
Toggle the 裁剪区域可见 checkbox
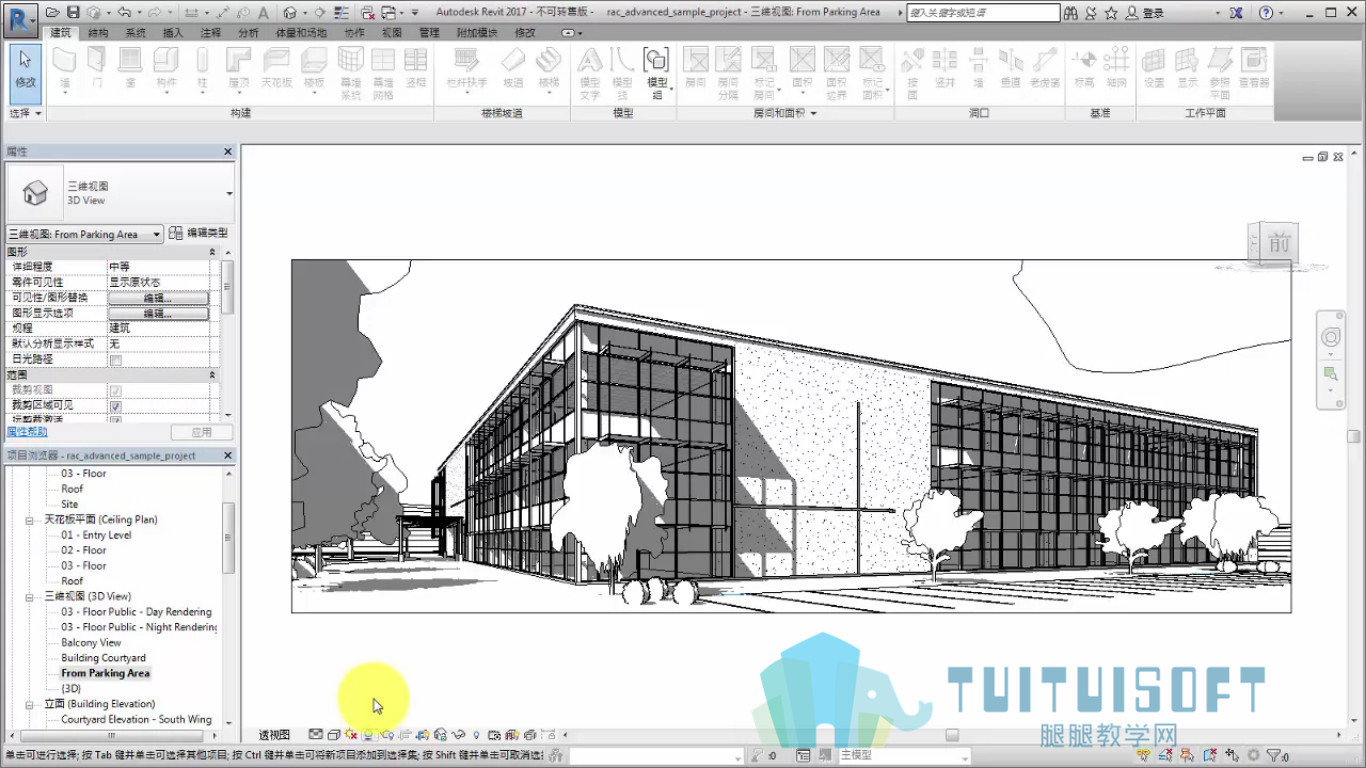point(116,406)
